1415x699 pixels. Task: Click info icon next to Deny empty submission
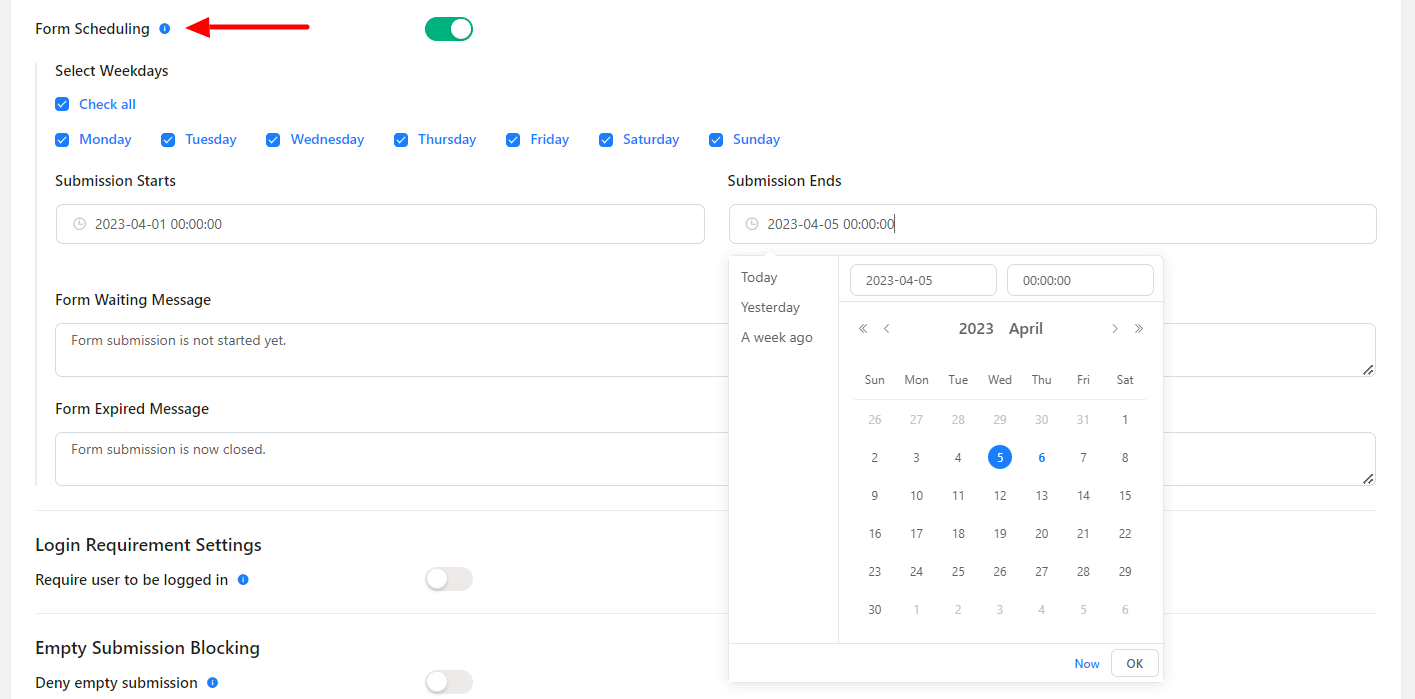coord(212,683)
